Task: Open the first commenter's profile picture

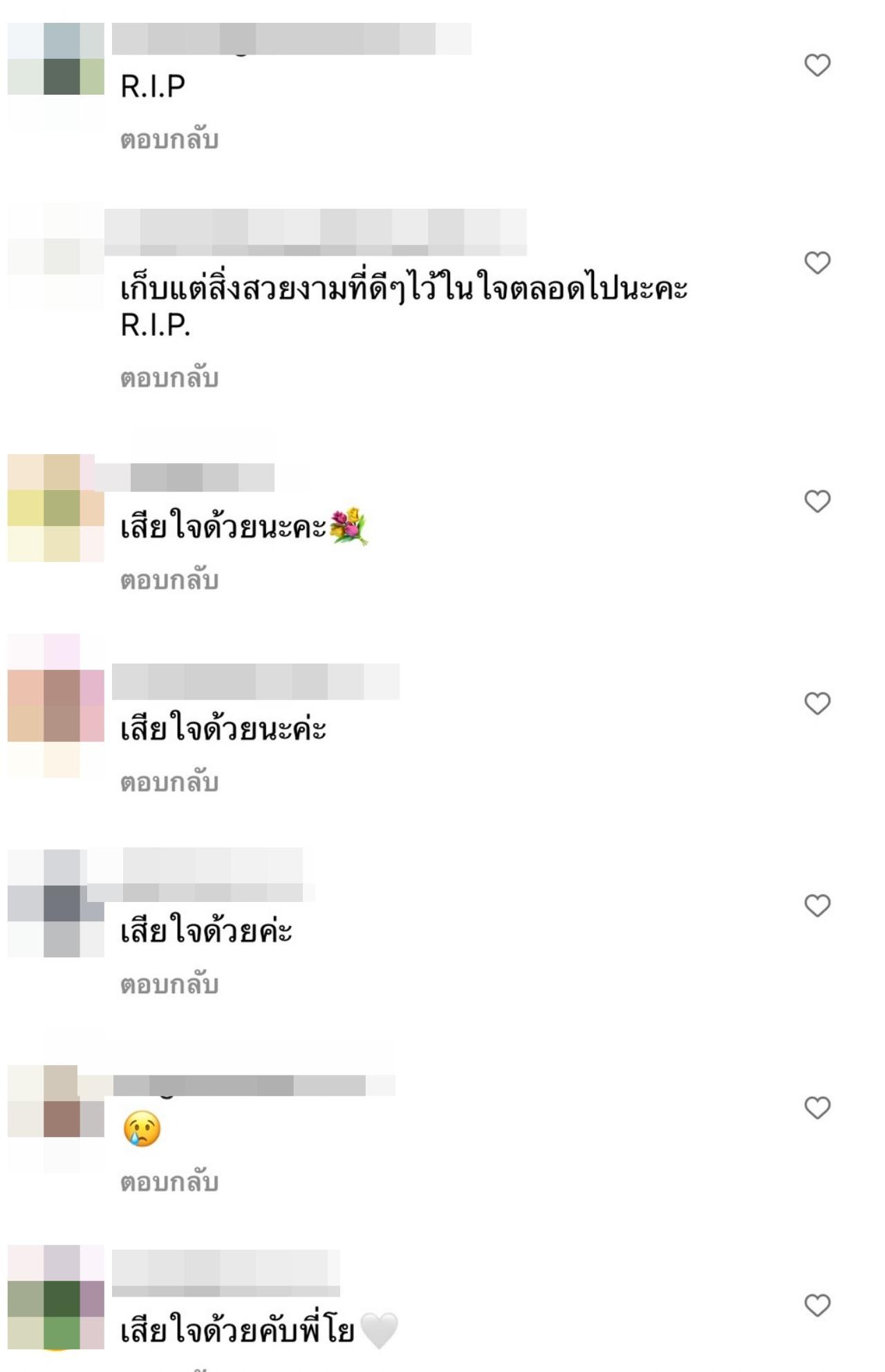Action: click(56, 76)
